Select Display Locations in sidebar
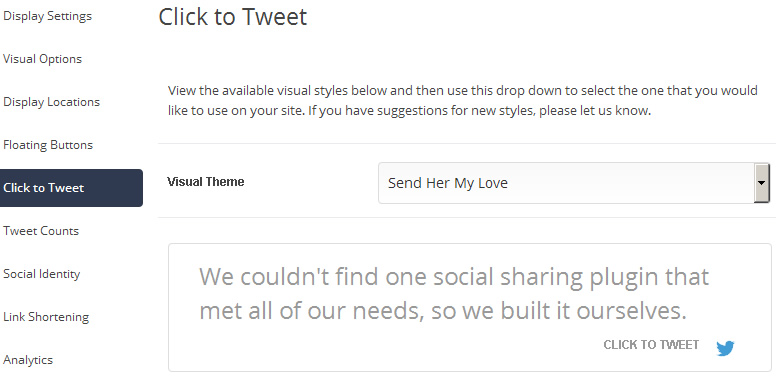 click(51, 102)
